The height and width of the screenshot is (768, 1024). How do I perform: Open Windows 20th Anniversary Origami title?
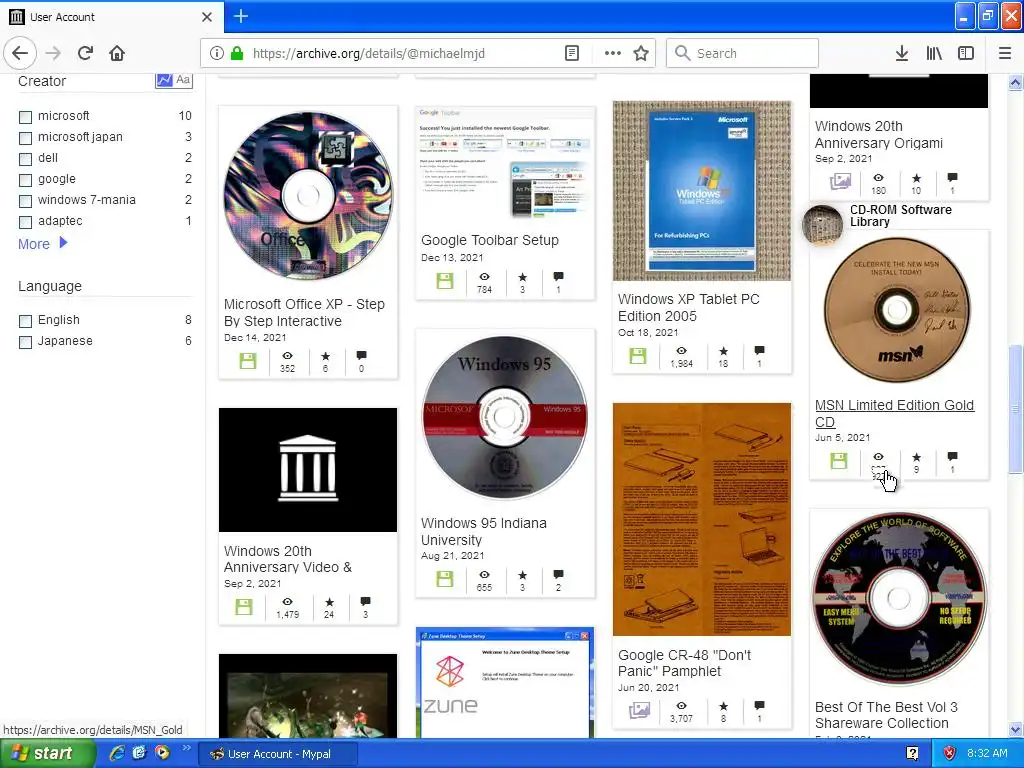click(x=878, y=134)
